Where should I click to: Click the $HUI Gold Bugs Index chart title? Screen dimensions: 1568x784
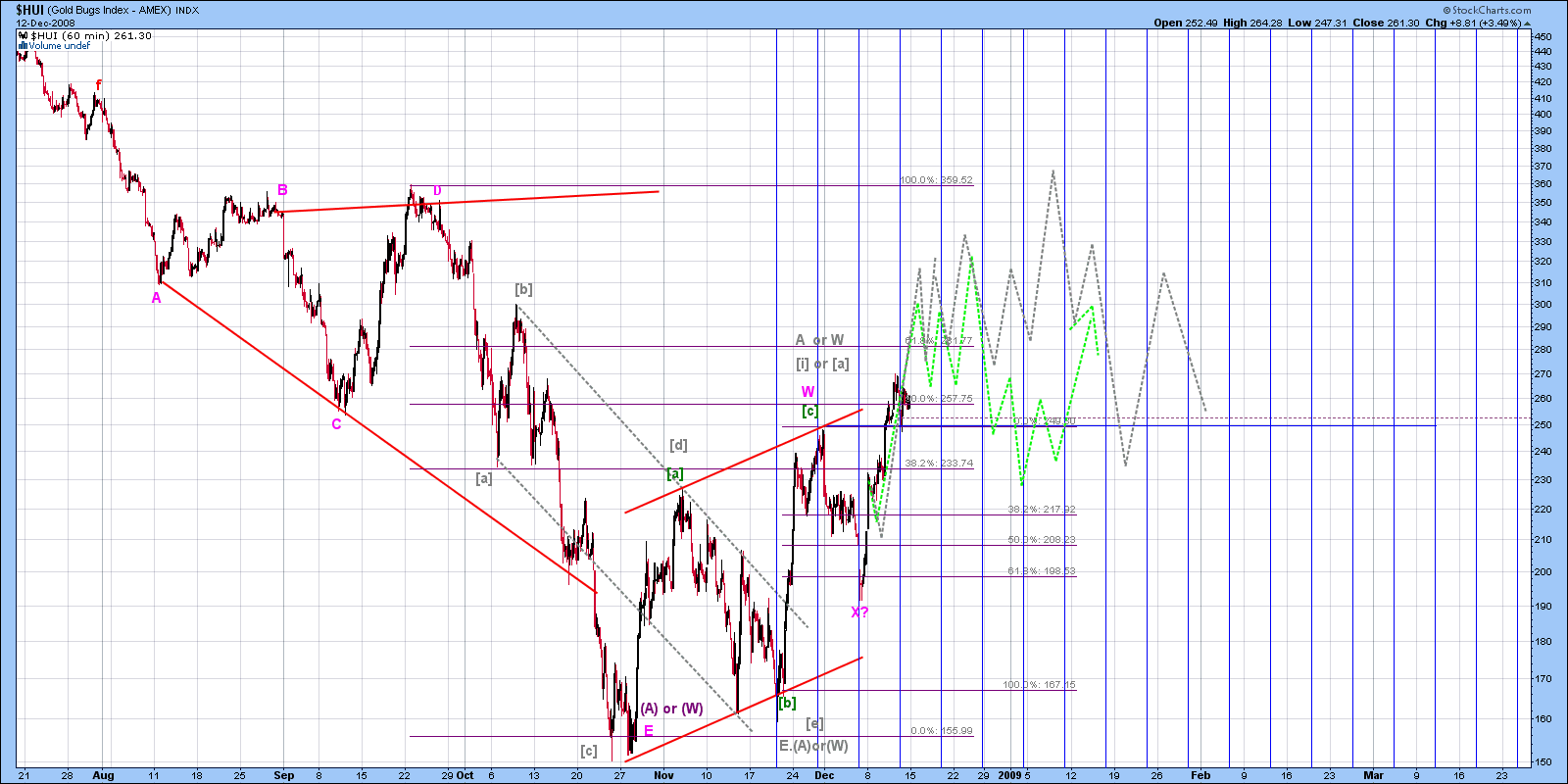tap(108, 10)
